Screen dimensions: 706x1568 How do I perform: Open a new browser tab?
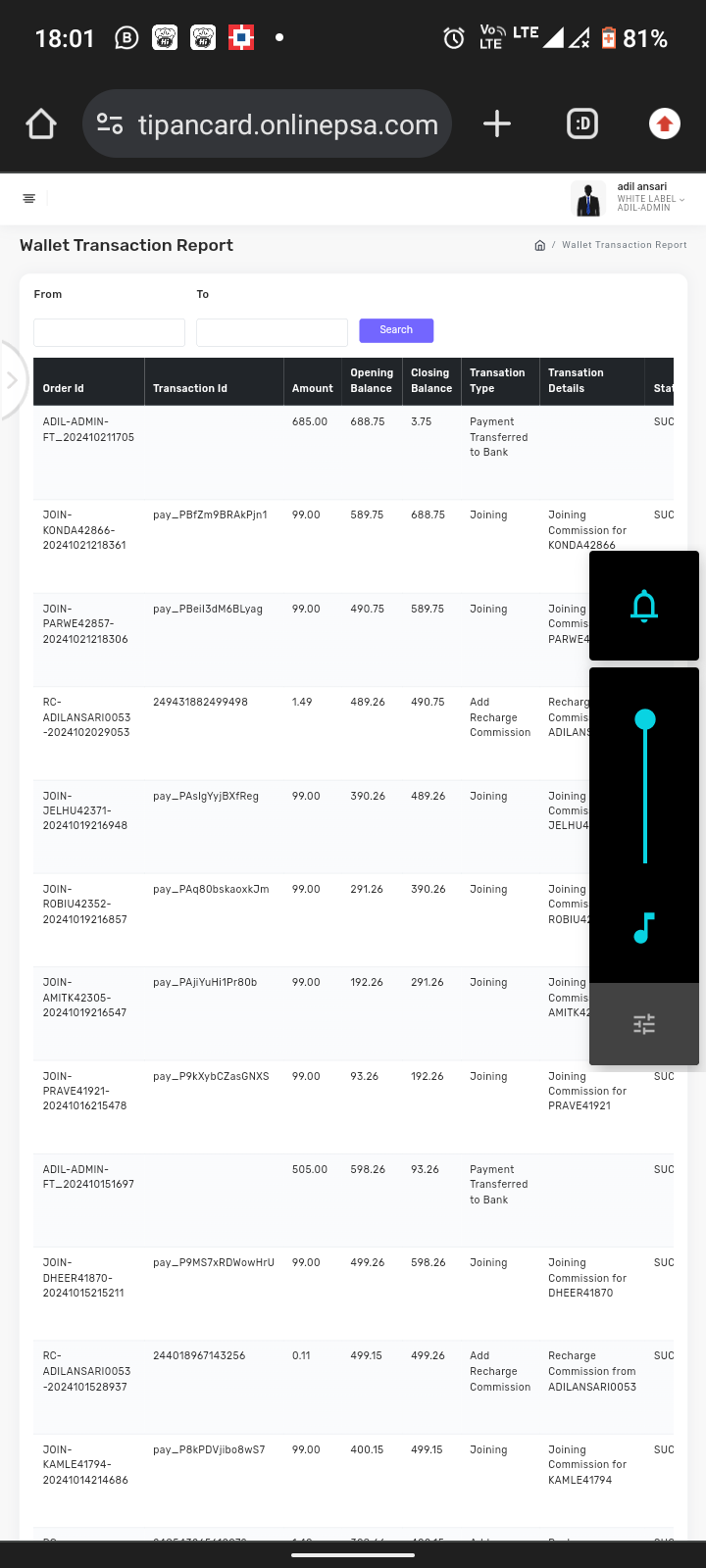(x=497, y=123)
